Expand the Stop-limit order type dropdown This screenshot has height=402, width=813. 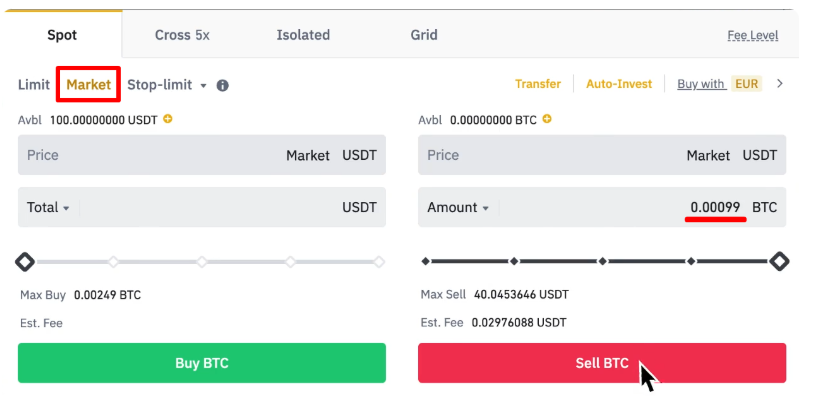[x=203, y=85]
